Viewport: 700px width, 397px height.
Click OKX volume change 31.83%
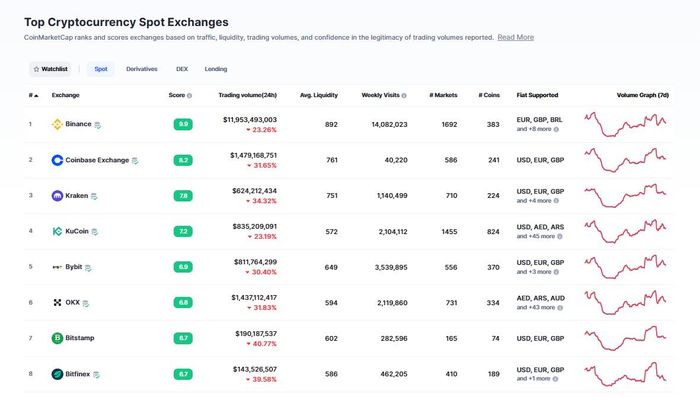tap(262, 308)
